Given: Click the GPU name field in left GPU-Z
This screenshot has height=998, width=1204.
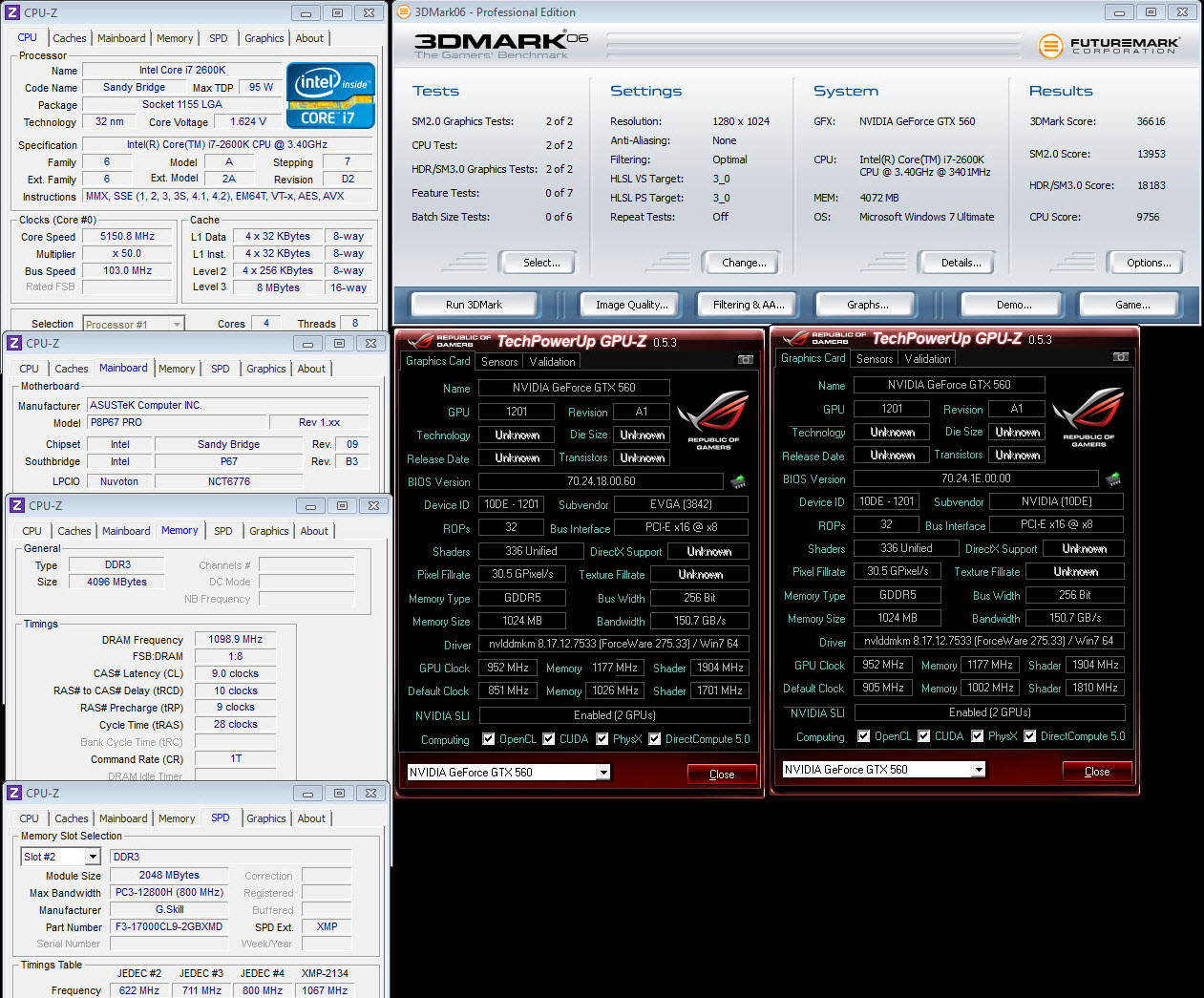Looking at the screenshot, I should point(574,388).
